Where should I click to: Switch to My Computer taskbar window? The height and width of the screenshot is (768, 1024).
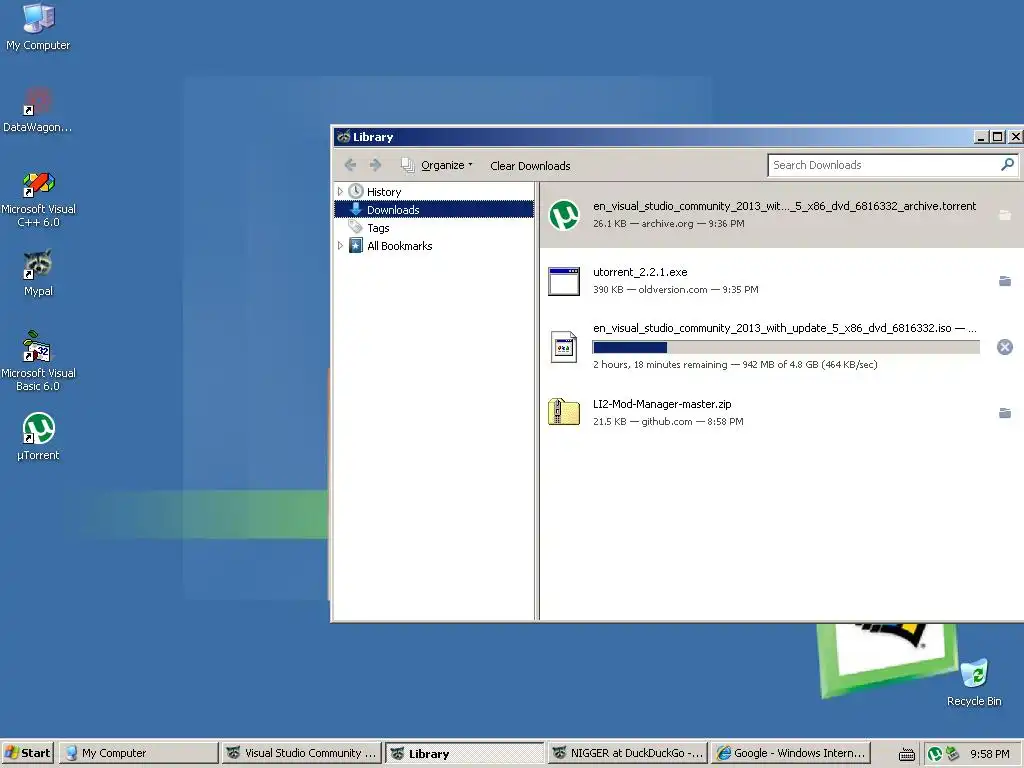click(x=138, y=753)
